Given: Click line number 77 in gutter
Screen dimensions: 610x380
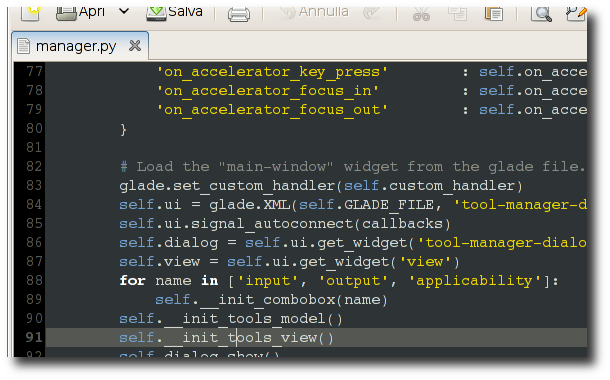Looking at the screenshot, I should click(x=34, y=72).
